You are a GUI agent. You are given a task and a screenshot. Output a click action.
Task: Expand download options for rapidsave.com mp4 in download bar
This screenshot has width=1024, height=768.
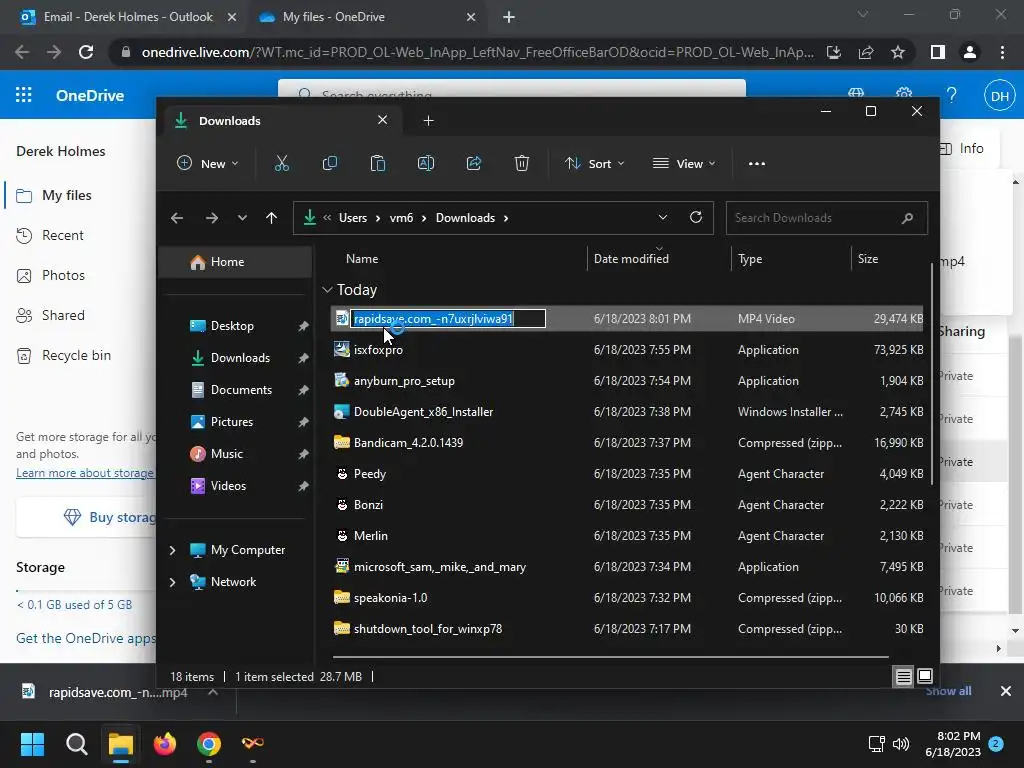tap(212, 692)
